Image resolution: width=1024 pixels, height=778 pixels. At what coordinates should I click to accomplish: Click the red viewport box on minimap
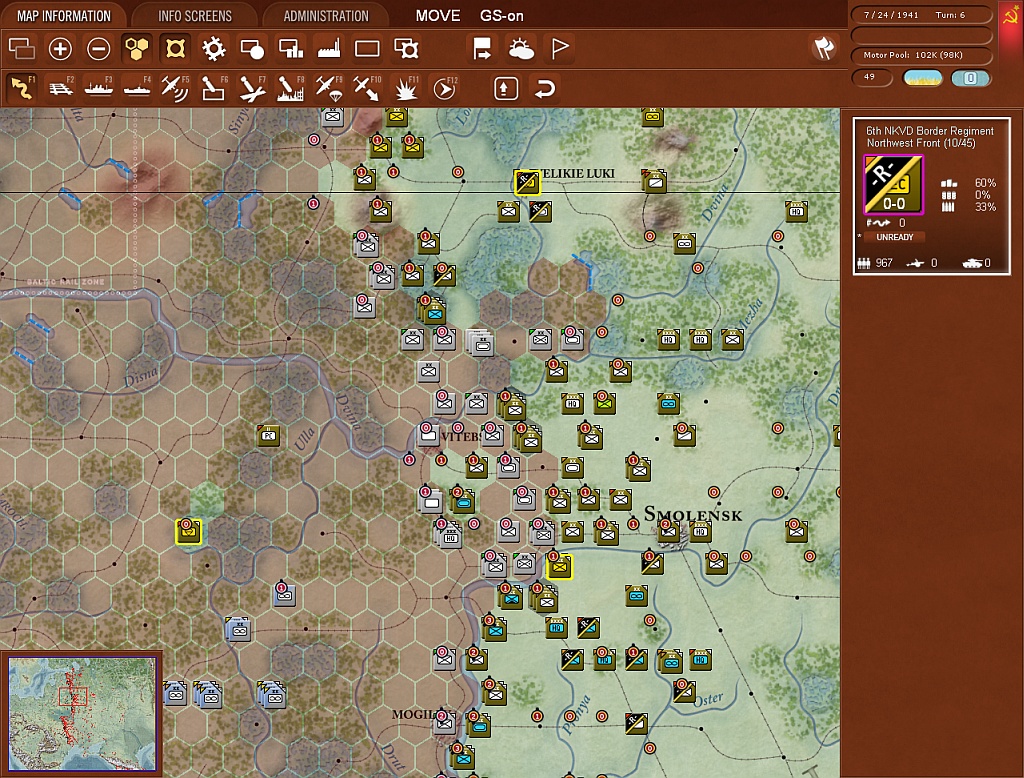(73, 696)
